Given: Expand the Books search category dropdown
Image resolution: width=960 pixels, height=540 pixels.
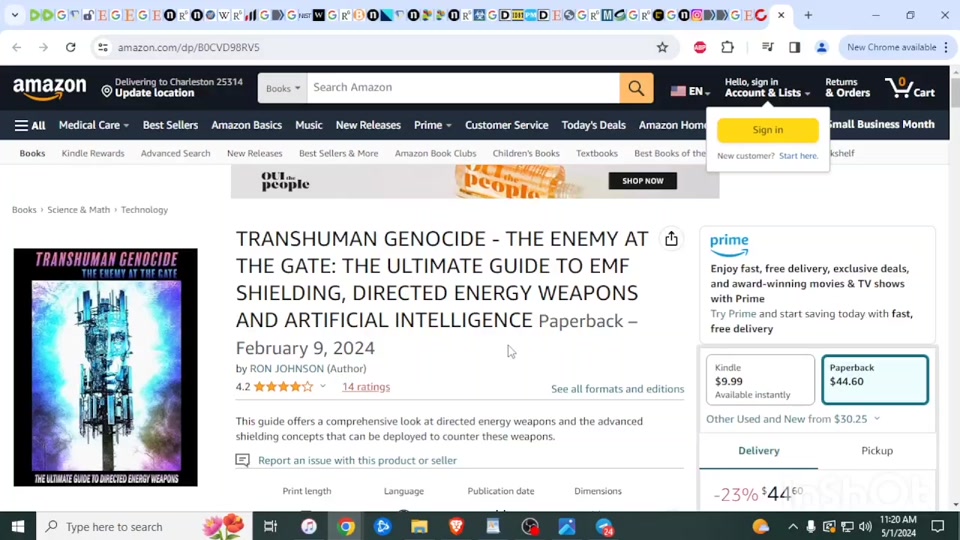Looking at the screenshot, I should tap(283, 88).
